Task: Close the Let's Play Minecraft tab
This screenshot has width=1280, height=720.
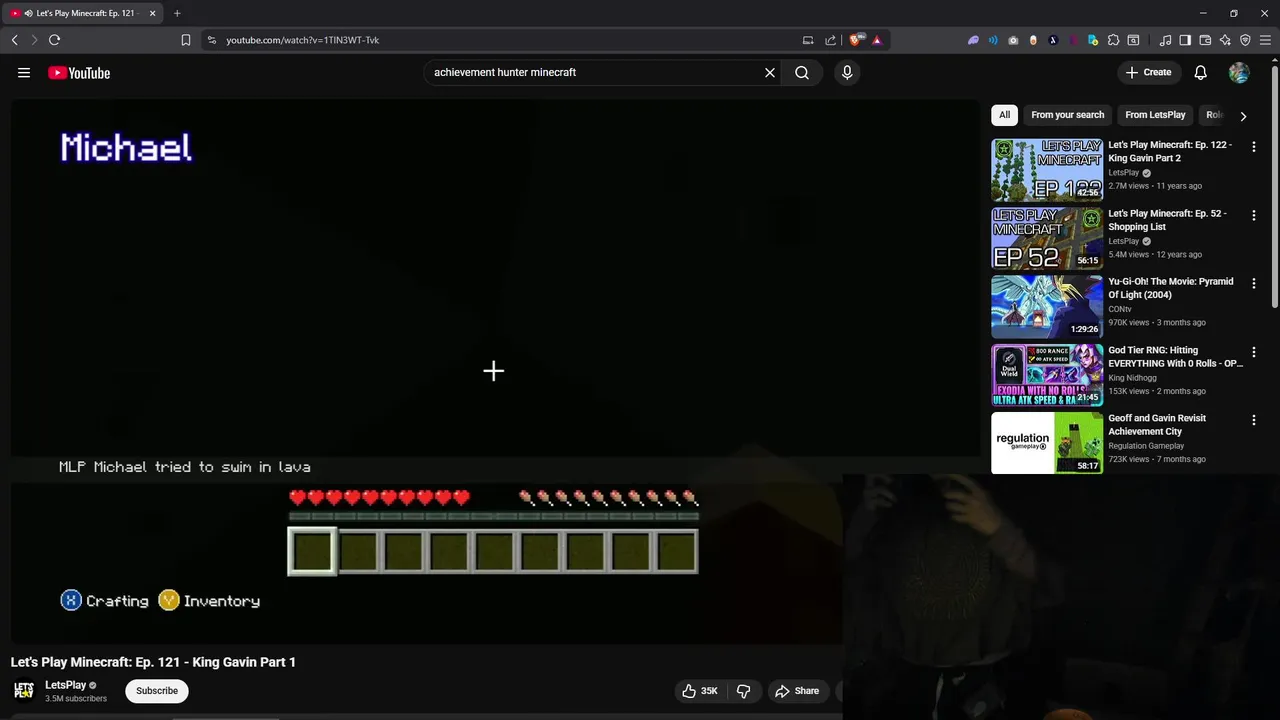Action: pyautogui.click(x=152, y=13)
